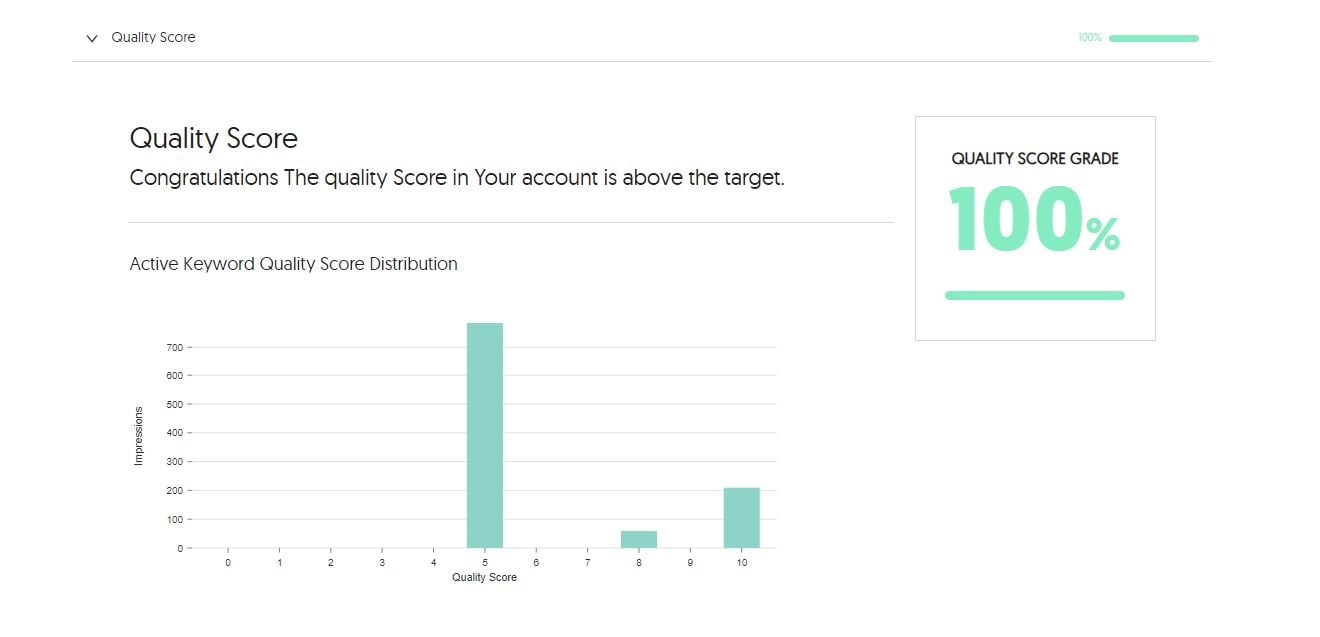The image size is (1320, 637).
Task: Select the 0 tick on the x-axis
Action: [x=228, y=562]
